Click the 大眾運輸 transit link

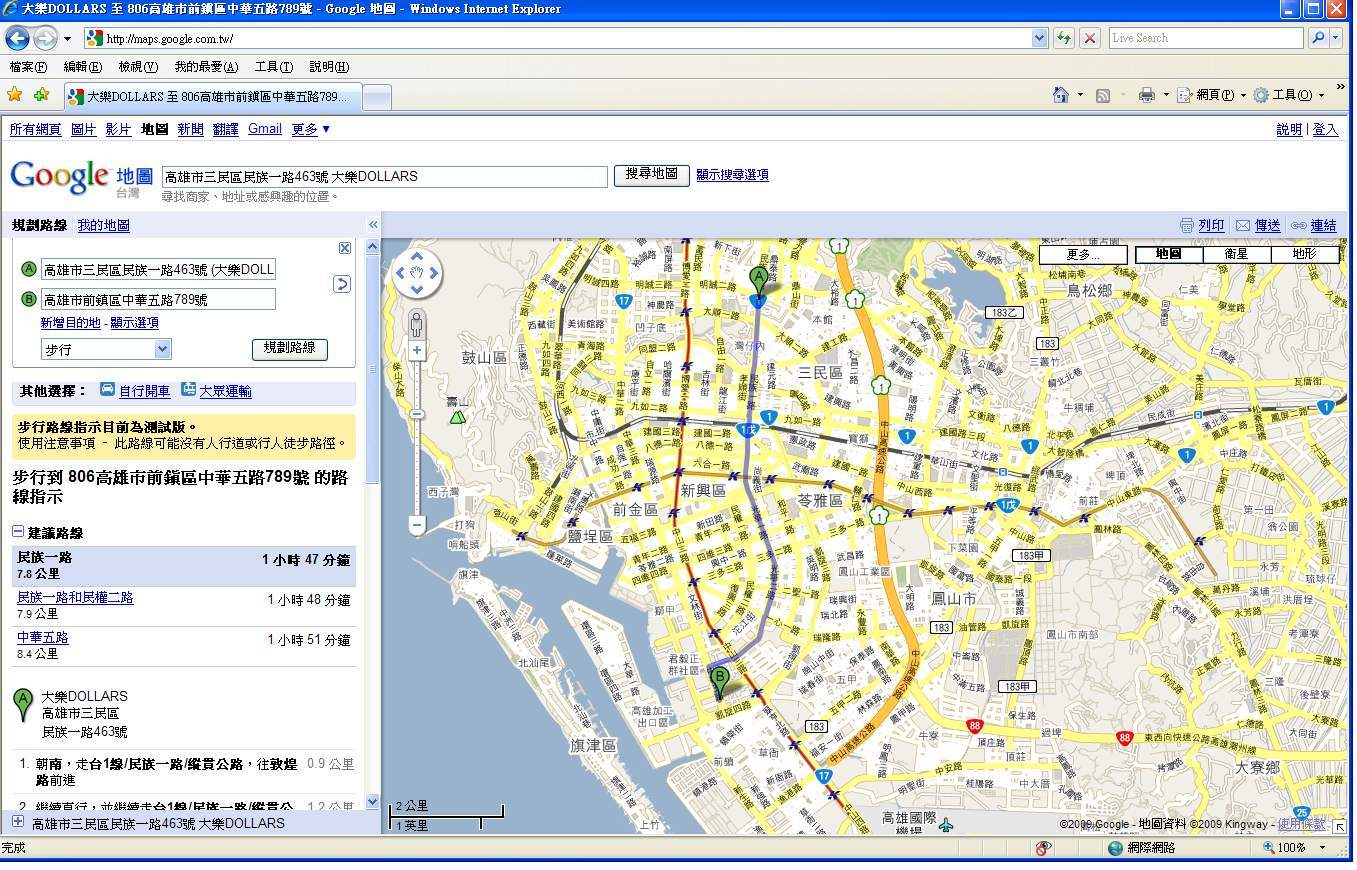click(x=225, y=391)
